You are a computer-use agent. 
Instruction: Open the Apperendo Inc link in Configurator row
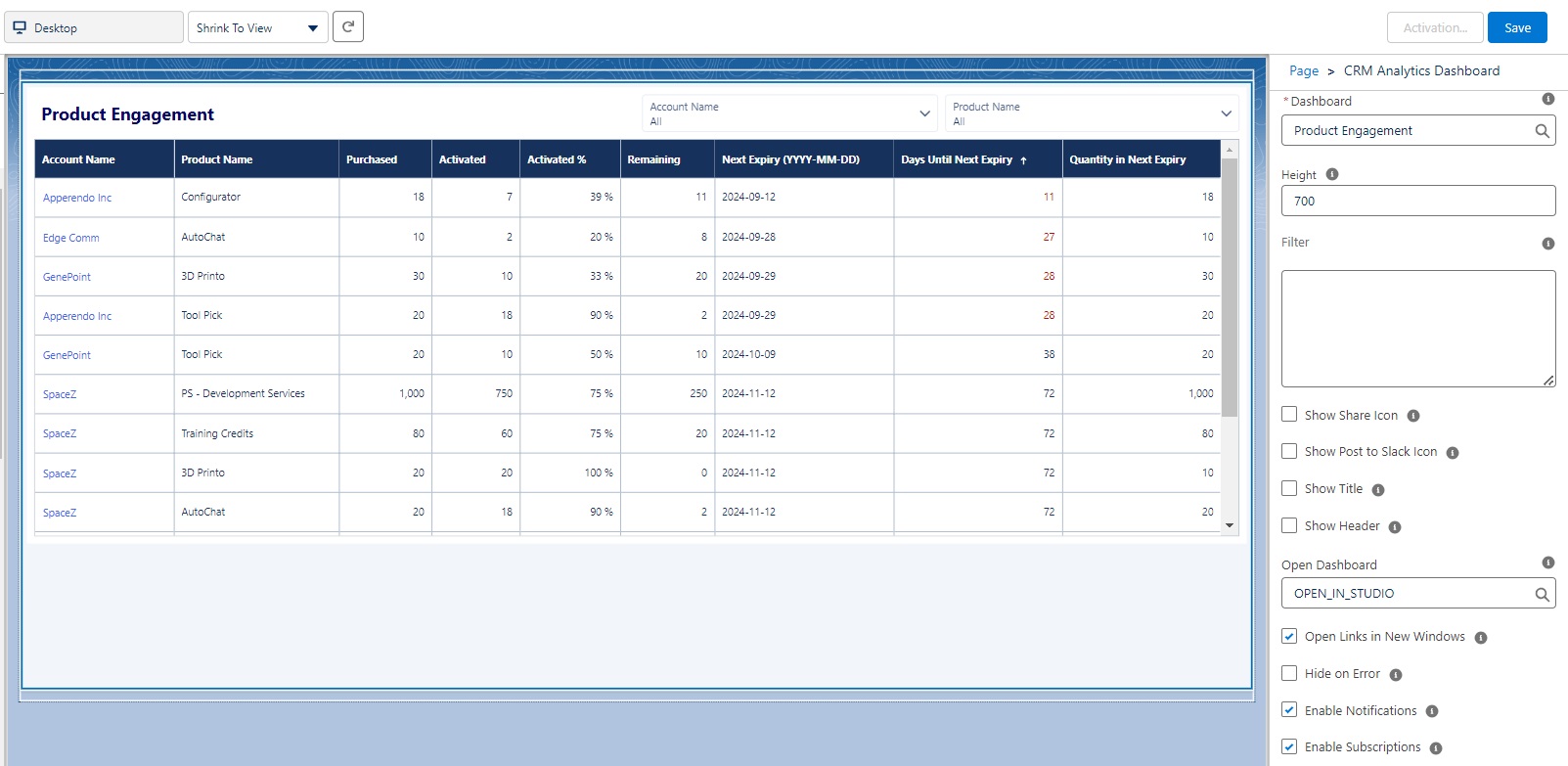tap(77, 198)
